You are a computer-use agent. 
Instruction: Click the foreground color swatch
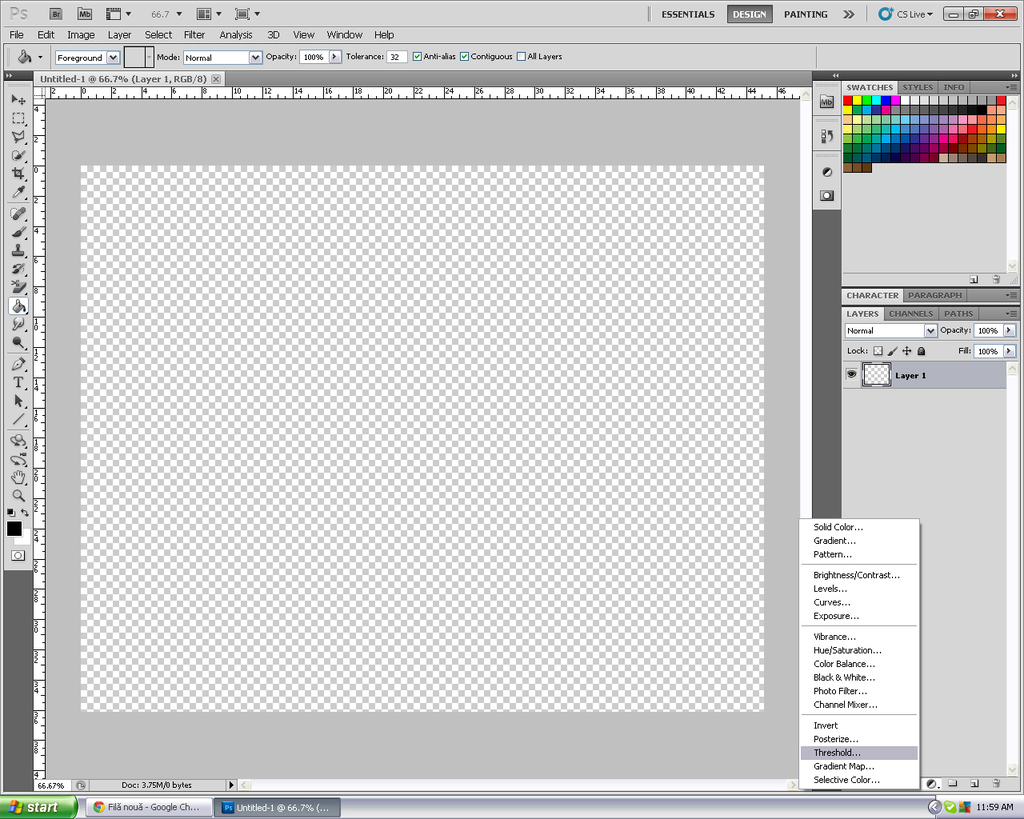(x=14, y=528)
